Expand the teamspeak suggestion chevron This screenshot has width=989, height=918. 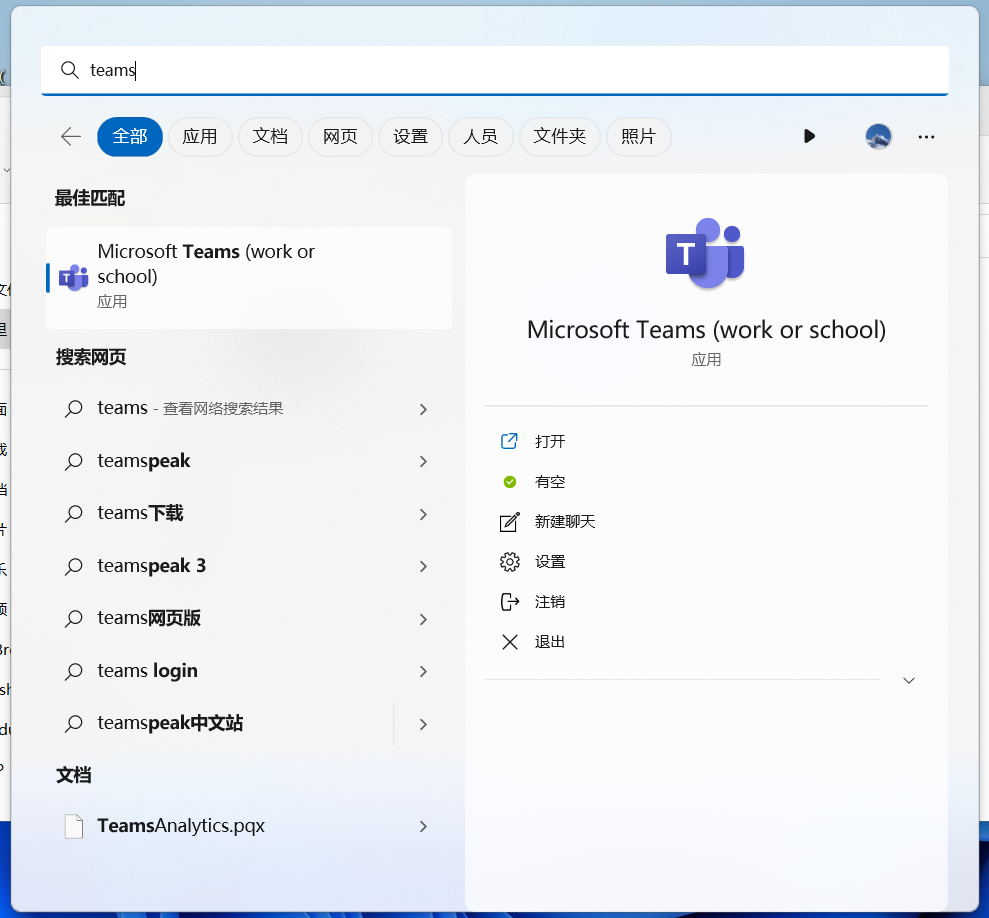[423, 462]
